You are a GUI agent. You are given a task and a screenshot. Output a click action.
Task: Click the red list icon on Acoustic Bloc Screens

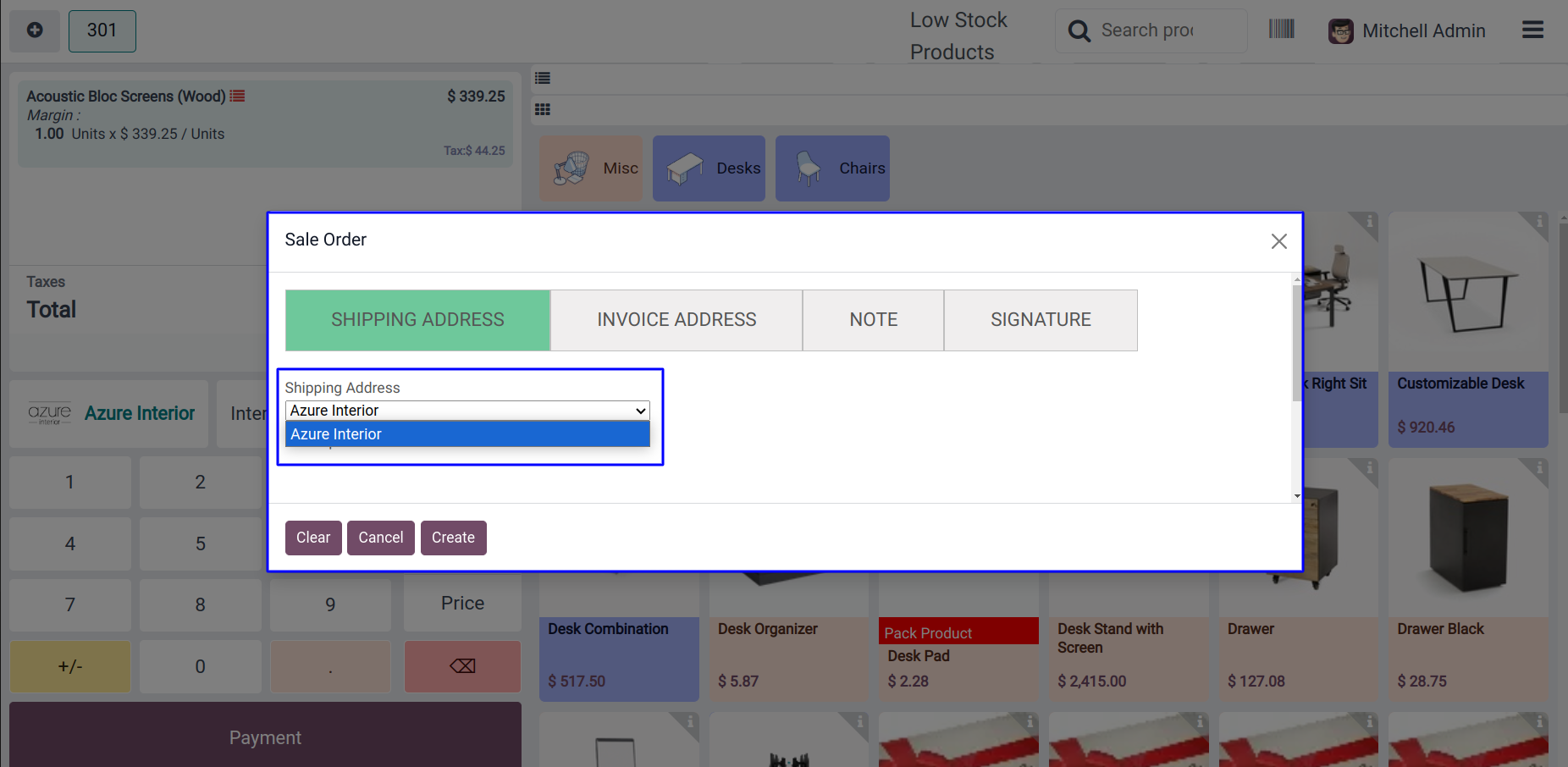pos(238,97)
